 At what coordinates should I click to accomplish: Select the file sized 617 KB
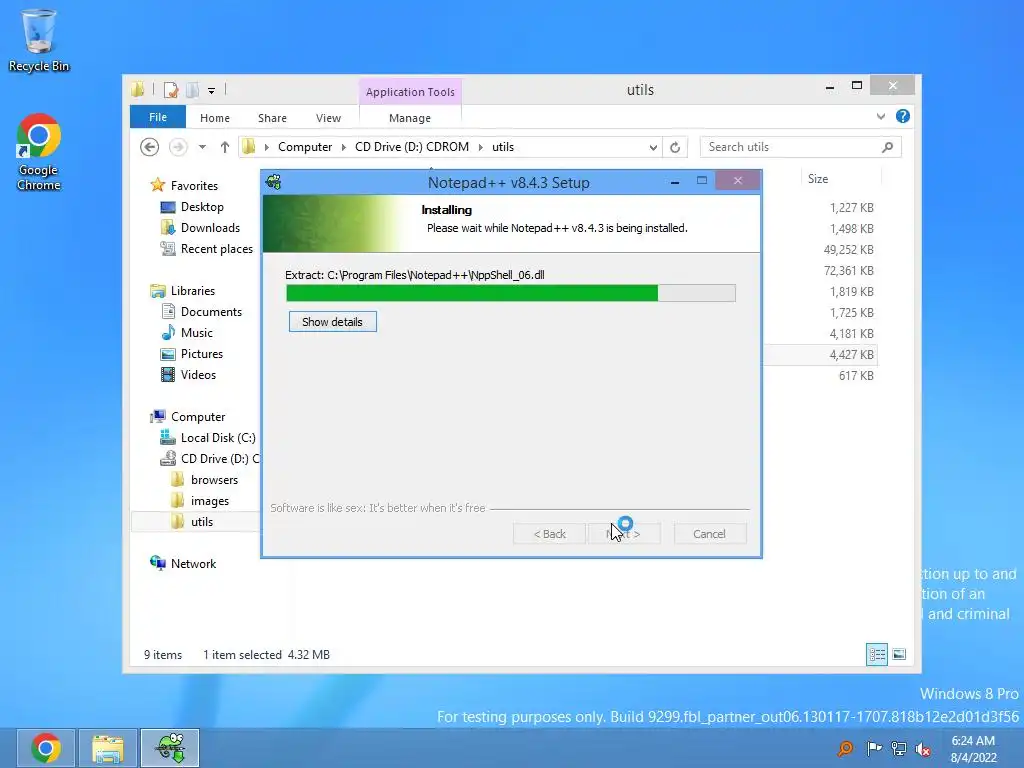(856, 376)
